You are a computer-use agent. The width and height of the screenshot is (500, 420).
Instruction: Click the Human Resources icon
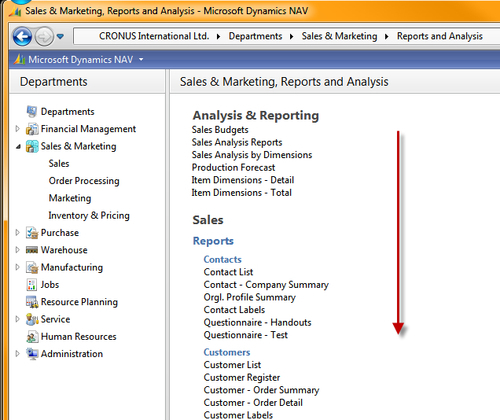pos(32,337)
